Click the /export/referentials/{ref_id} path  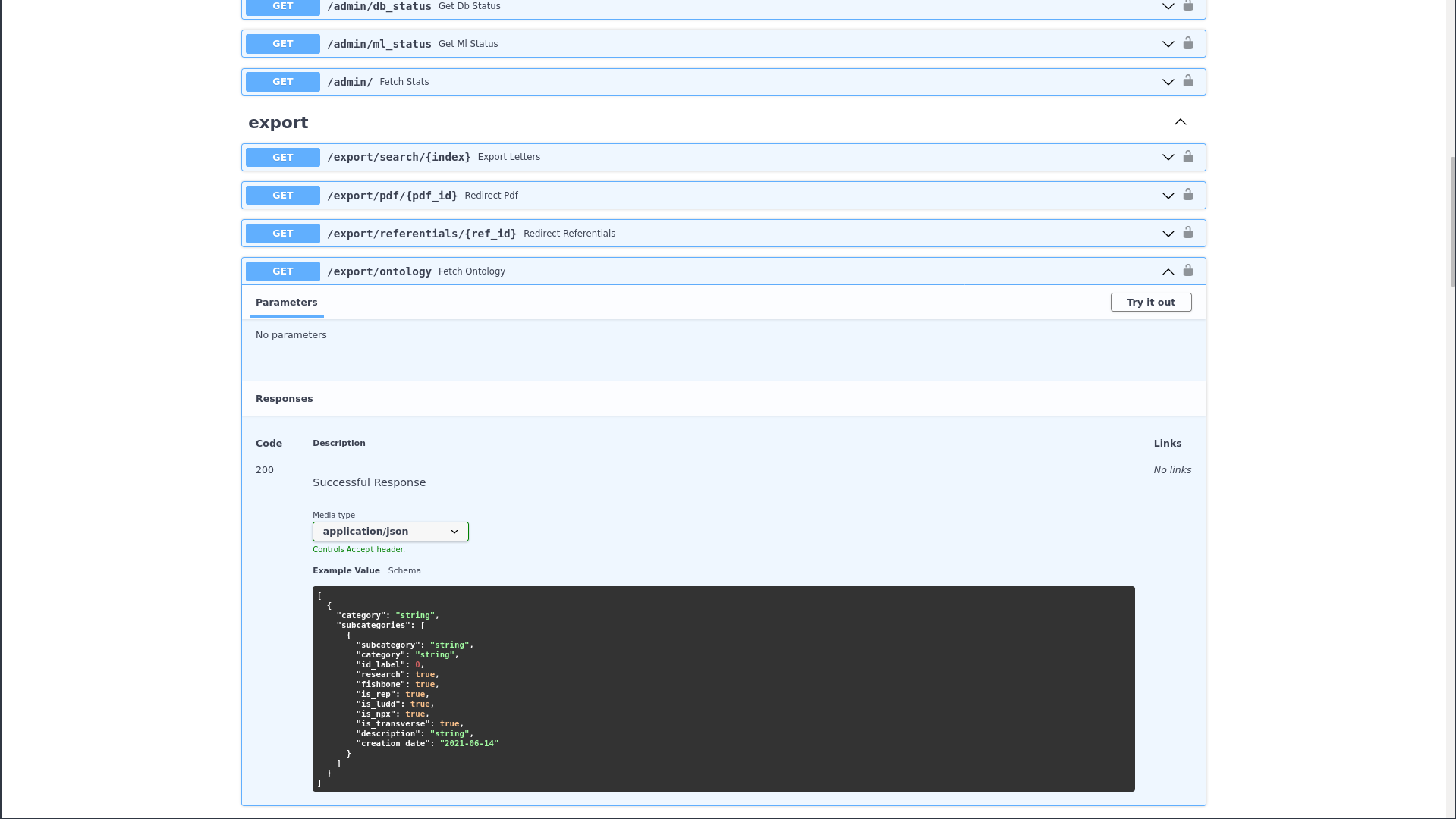(x=422, y=234)
